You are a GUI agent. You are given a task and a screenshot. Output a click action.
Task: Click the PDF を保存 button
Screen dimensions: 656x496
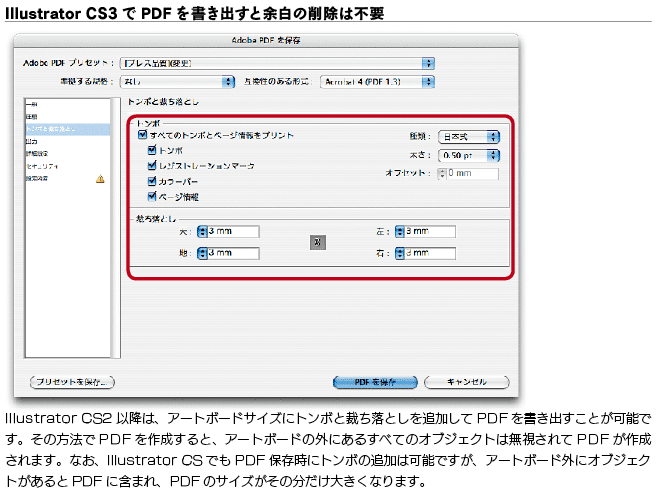pyautogui.click(x=375, y=382)
